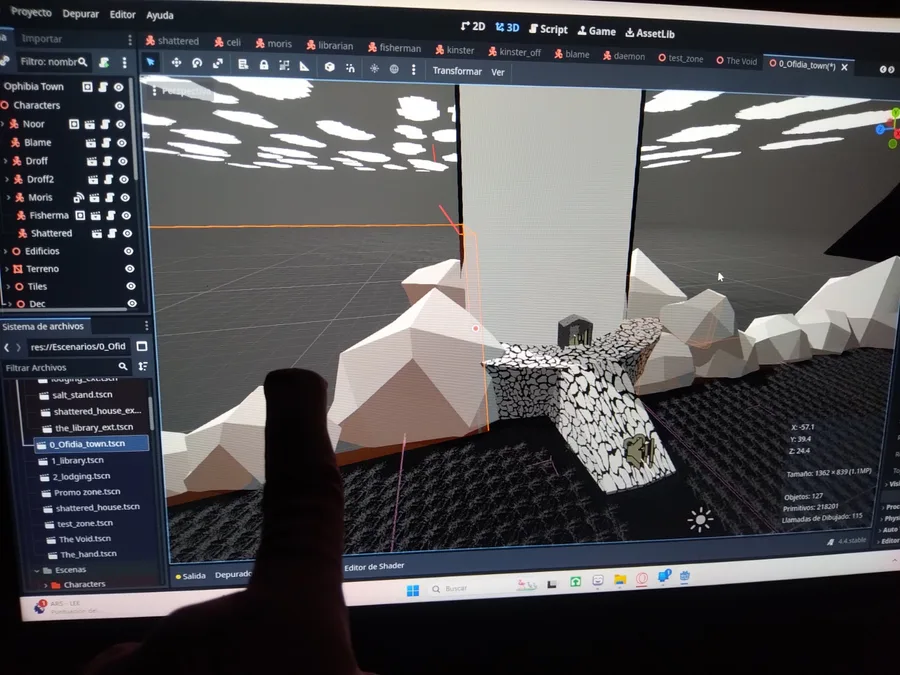Screen dimensions: 900x675
Task: Open the Depurar menu
Action: coord(80,13)
